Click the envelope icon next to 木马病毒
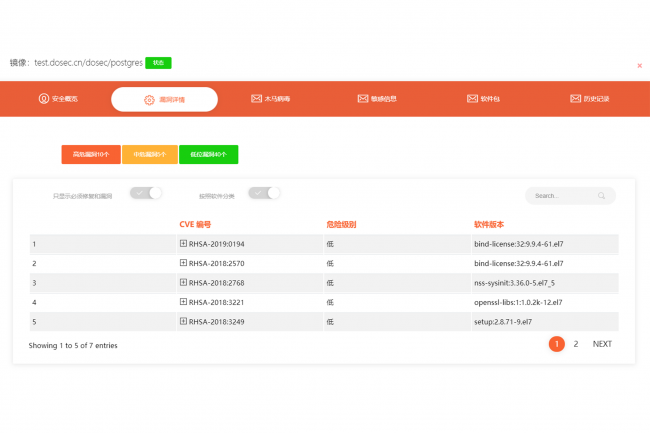This screenshot has width=650, height=433. tap(256, 99)
